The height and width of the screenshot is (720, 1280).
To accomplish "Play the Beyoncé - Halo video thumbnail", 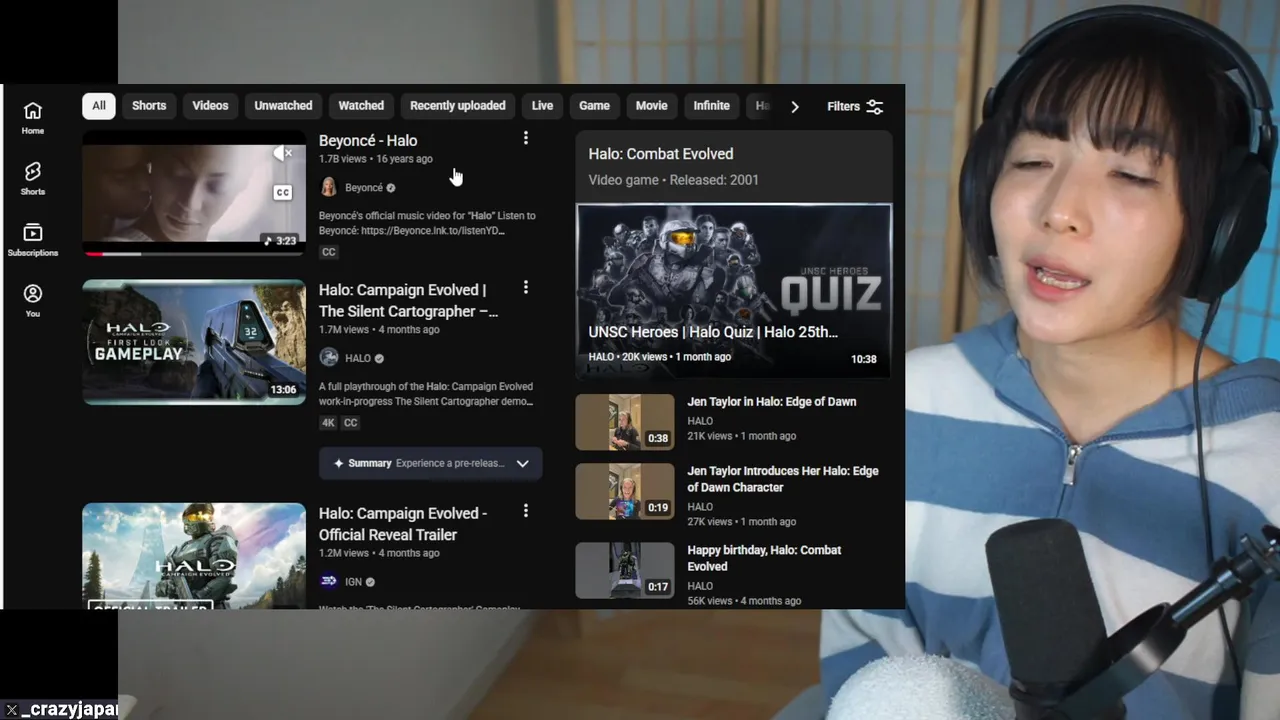I will tap(194, 193).
